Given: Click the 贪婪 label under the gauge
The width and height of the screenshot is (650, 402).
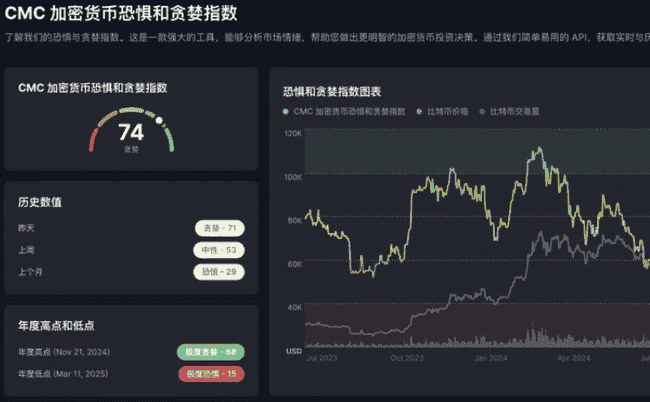Looking at the screenshot, I should 131,149.
